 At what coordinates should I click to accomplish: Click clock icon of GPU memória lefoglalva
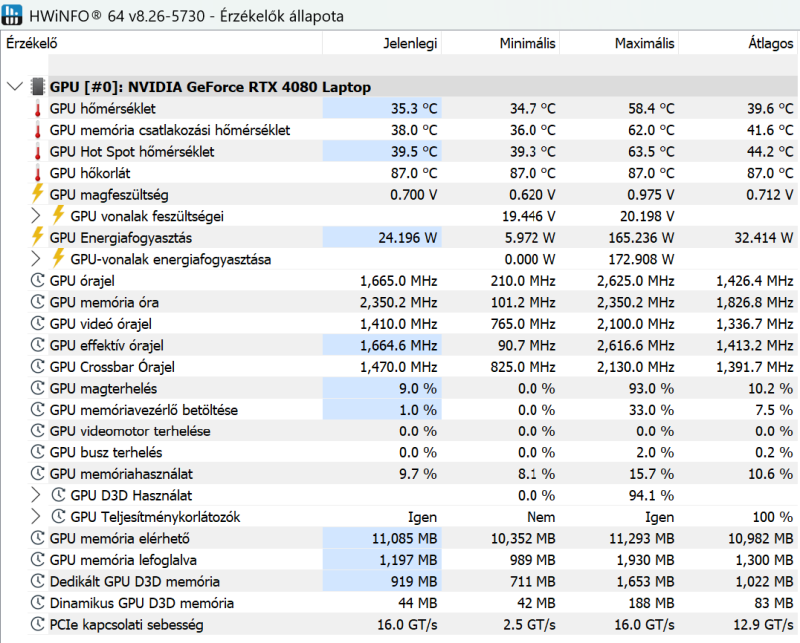[38, 559]
